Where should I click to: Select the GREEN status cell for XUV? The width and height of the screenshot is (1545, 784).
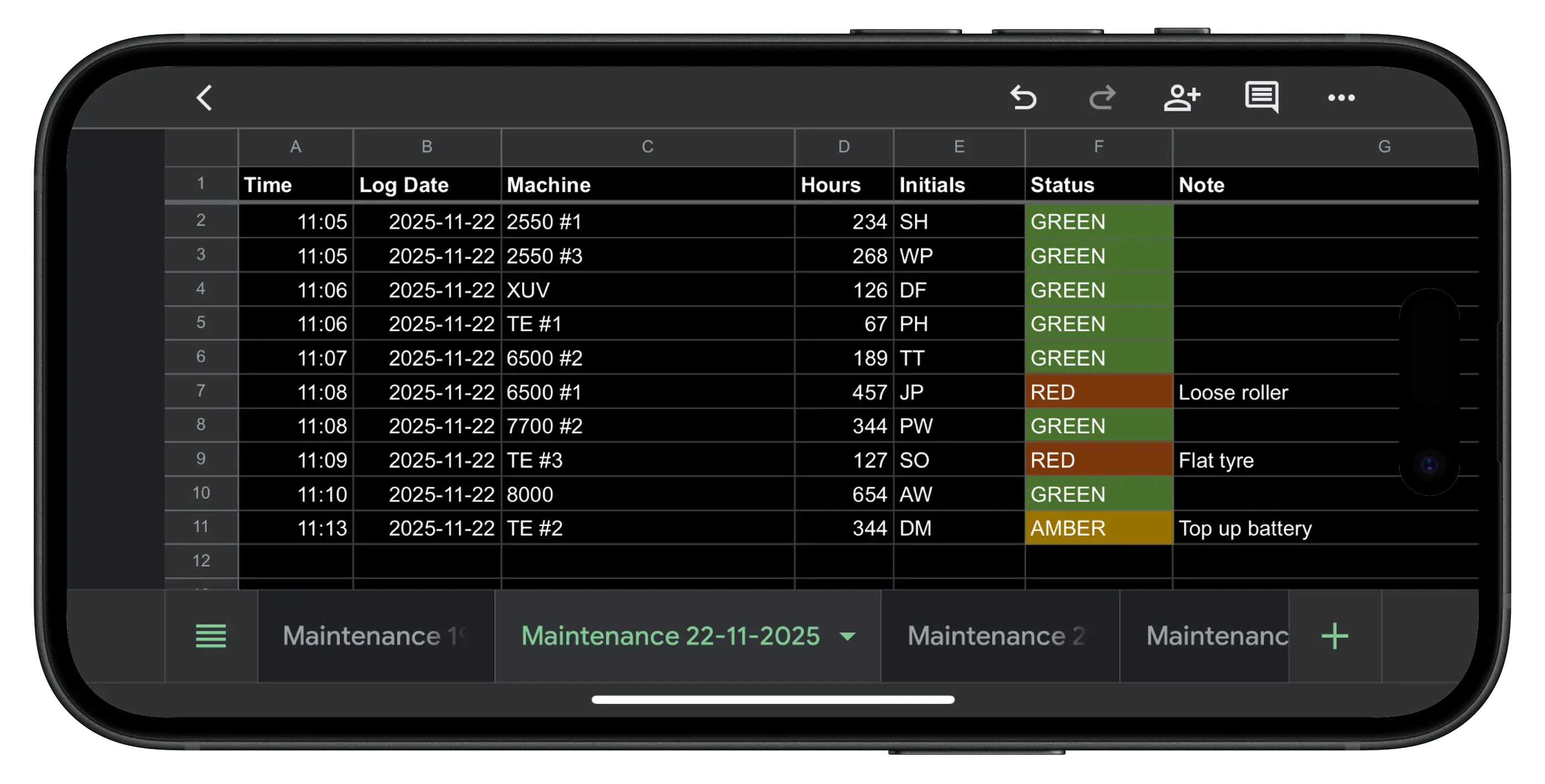pyautogui.click(x=1098, y=290)
